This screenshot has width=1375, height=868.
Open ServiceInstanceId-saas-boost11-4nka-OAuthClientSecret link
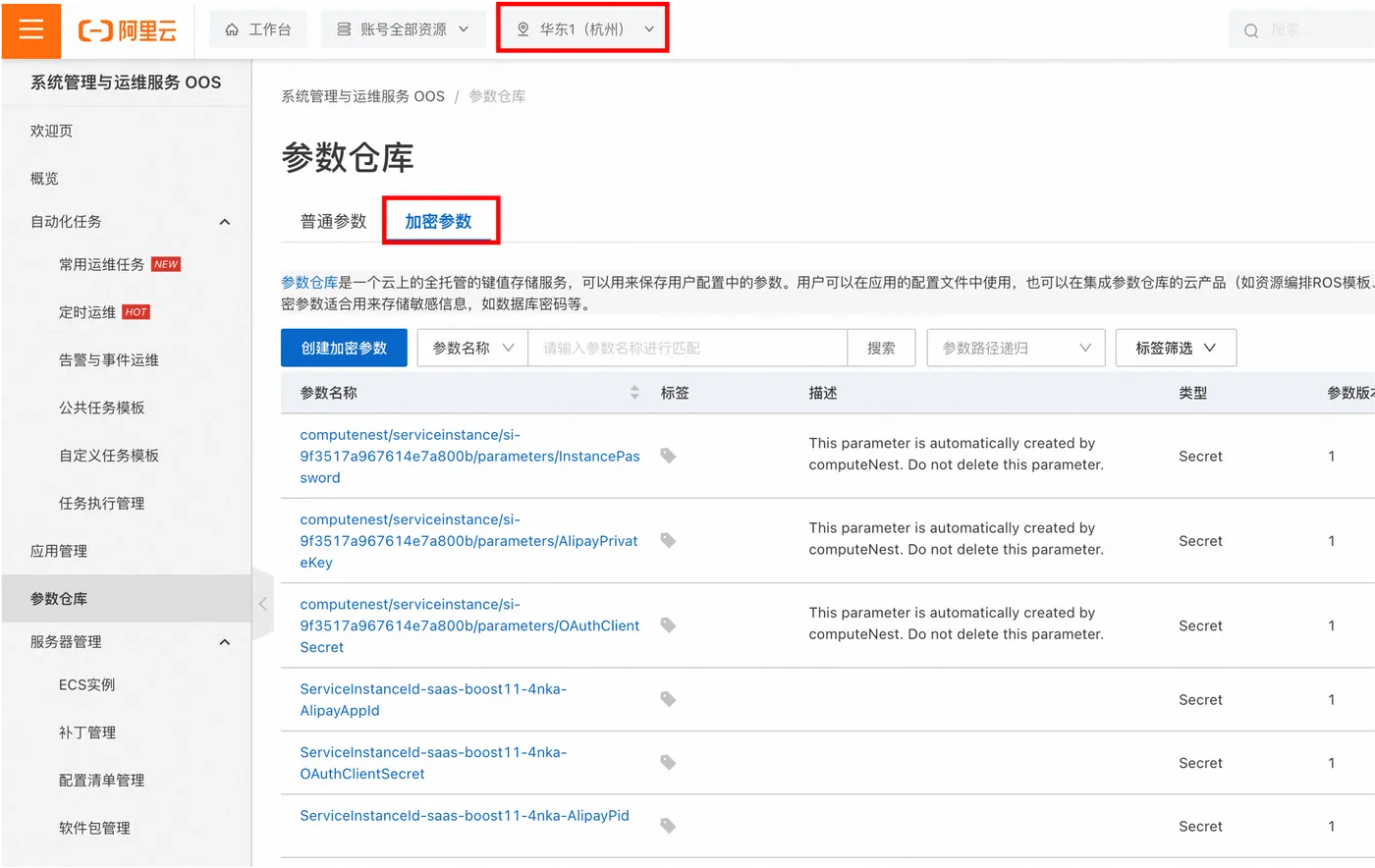click(433, 763)
